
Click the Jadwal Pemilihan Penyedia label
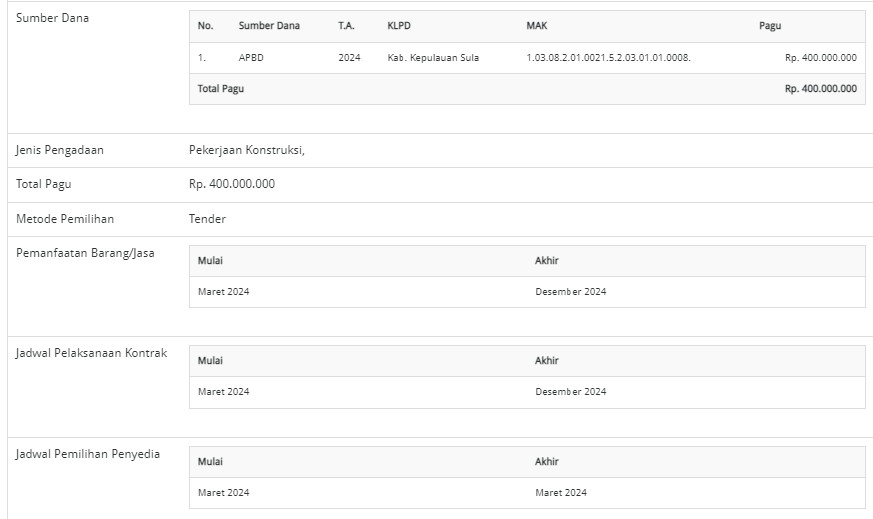tap(88, 454)
